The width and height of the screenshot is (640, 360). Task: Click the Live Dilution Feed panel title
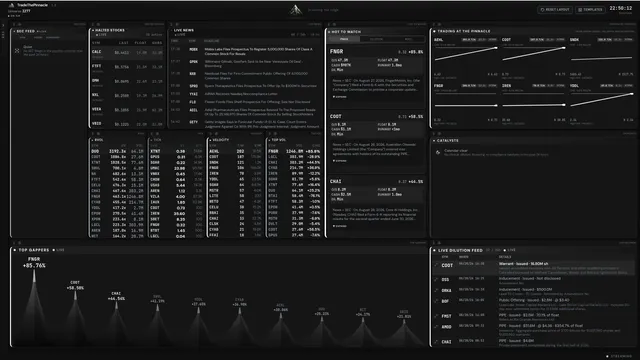click(460, 250)
